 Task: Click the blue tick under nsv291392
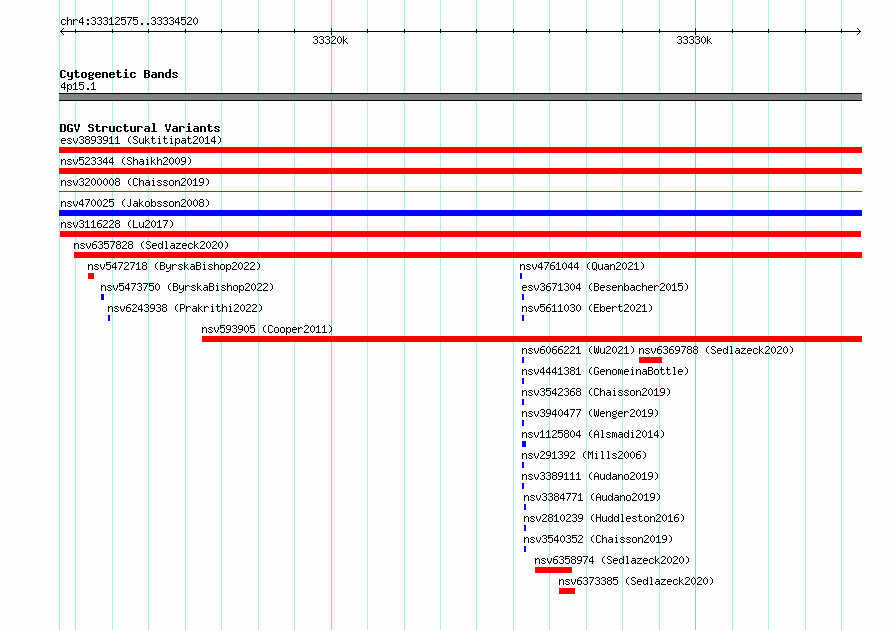(x=523, y=465)
